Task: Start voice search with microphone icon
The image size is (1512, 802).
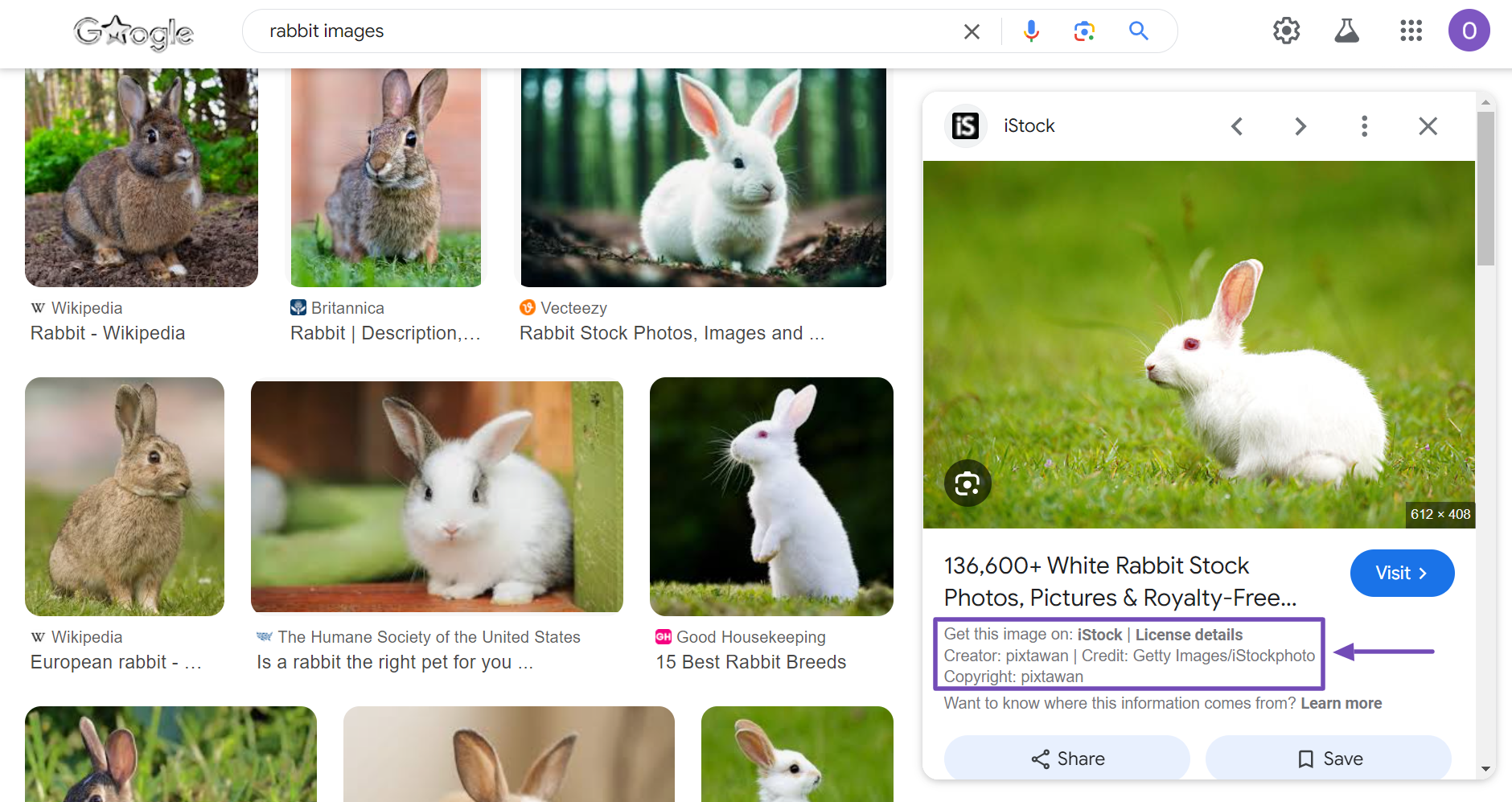Action: (1031, 31)
